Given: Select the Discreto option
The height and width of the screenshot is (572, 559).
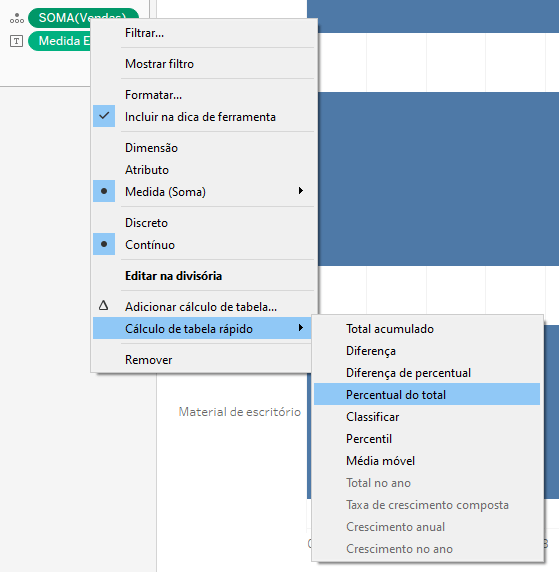Looking at the screenshot, I should pos(146,223).
